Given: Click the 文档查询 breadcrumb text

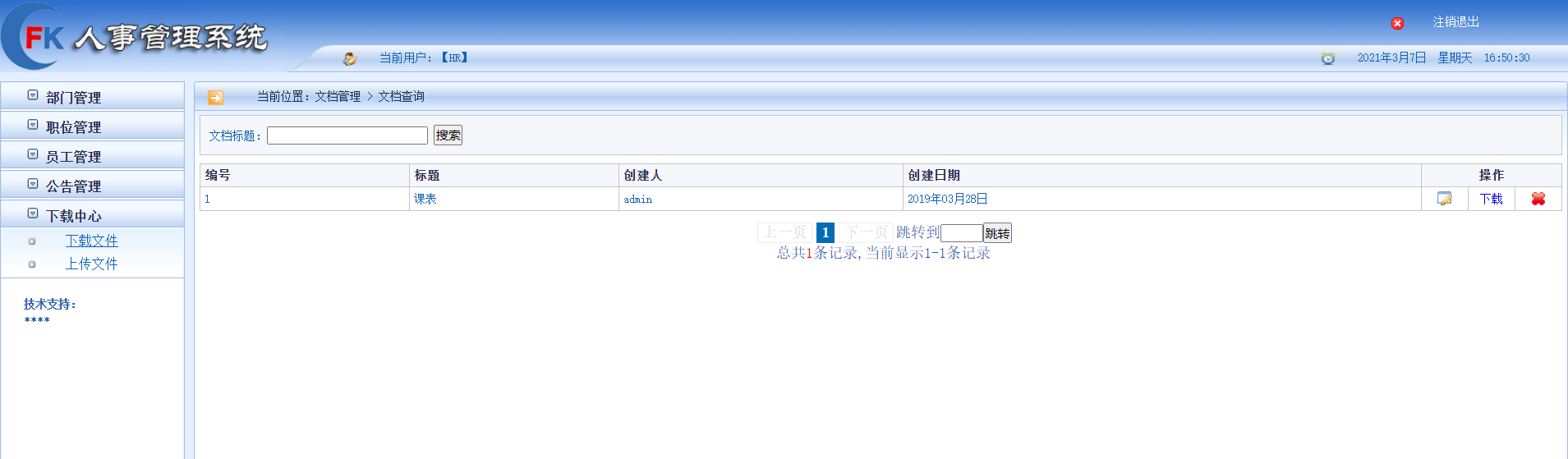Looking at the screenshot, I should coord(401,97).
